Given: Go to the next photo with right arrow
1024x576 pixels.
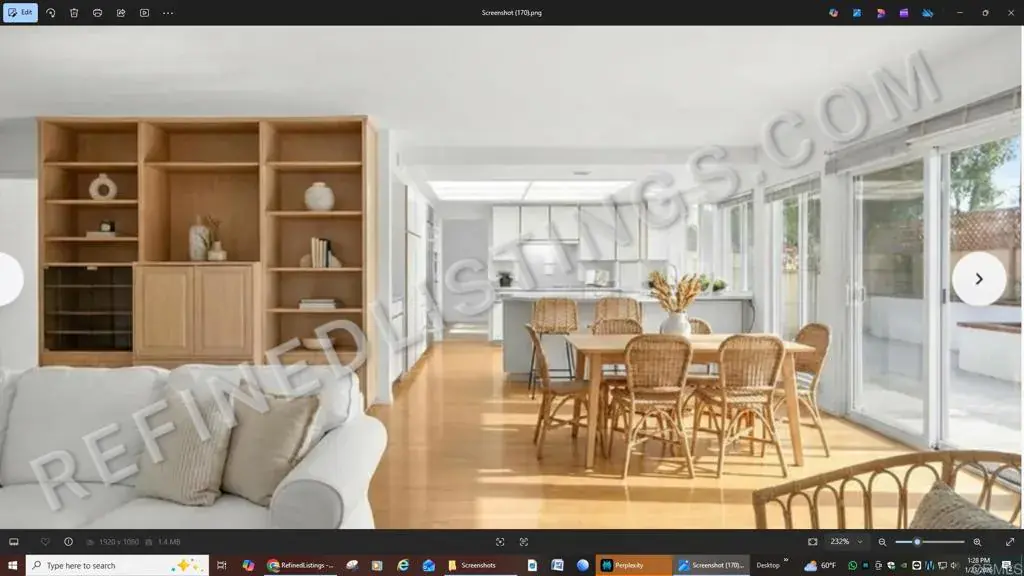Looking at the screenshot, I should point(978,279).
